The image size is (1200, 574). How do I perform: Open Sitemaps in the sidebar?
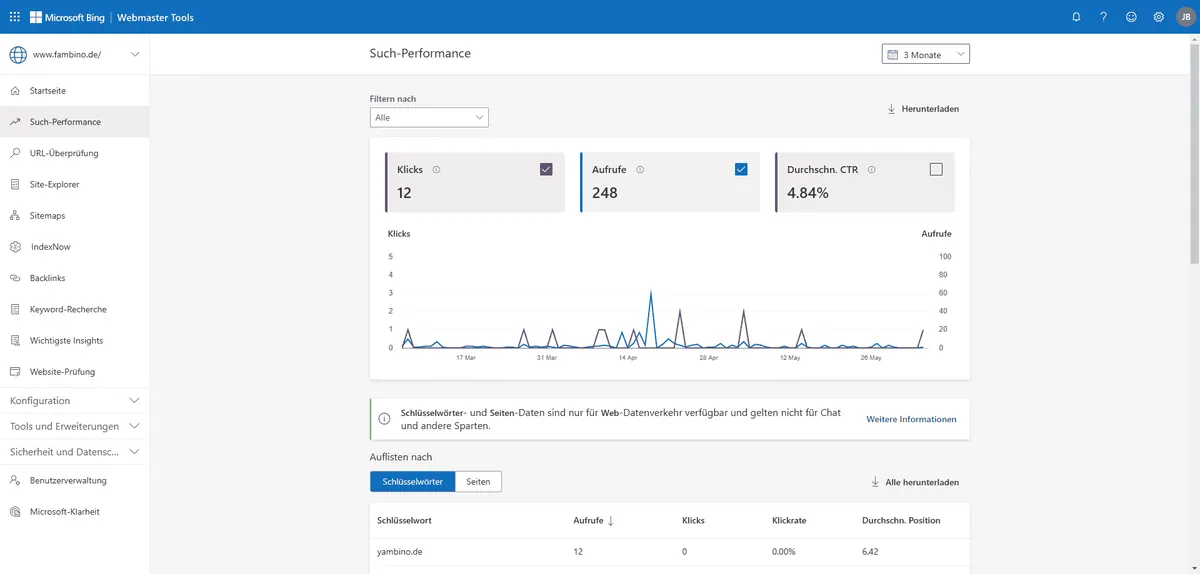(74, 215)
